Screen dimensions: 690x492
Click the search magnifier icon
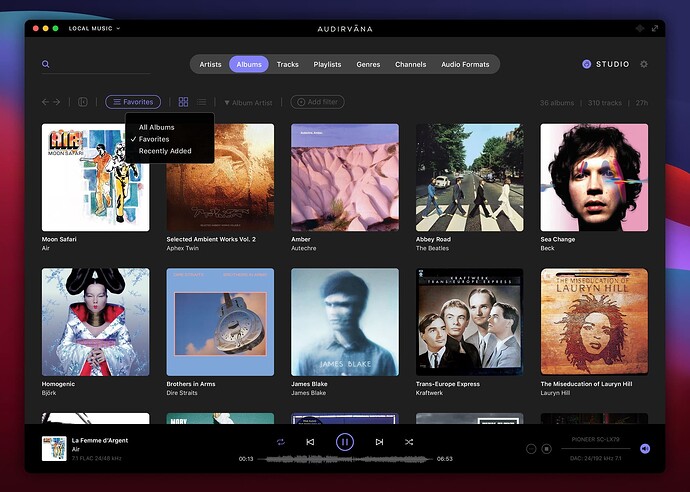[x=45, y=64]
